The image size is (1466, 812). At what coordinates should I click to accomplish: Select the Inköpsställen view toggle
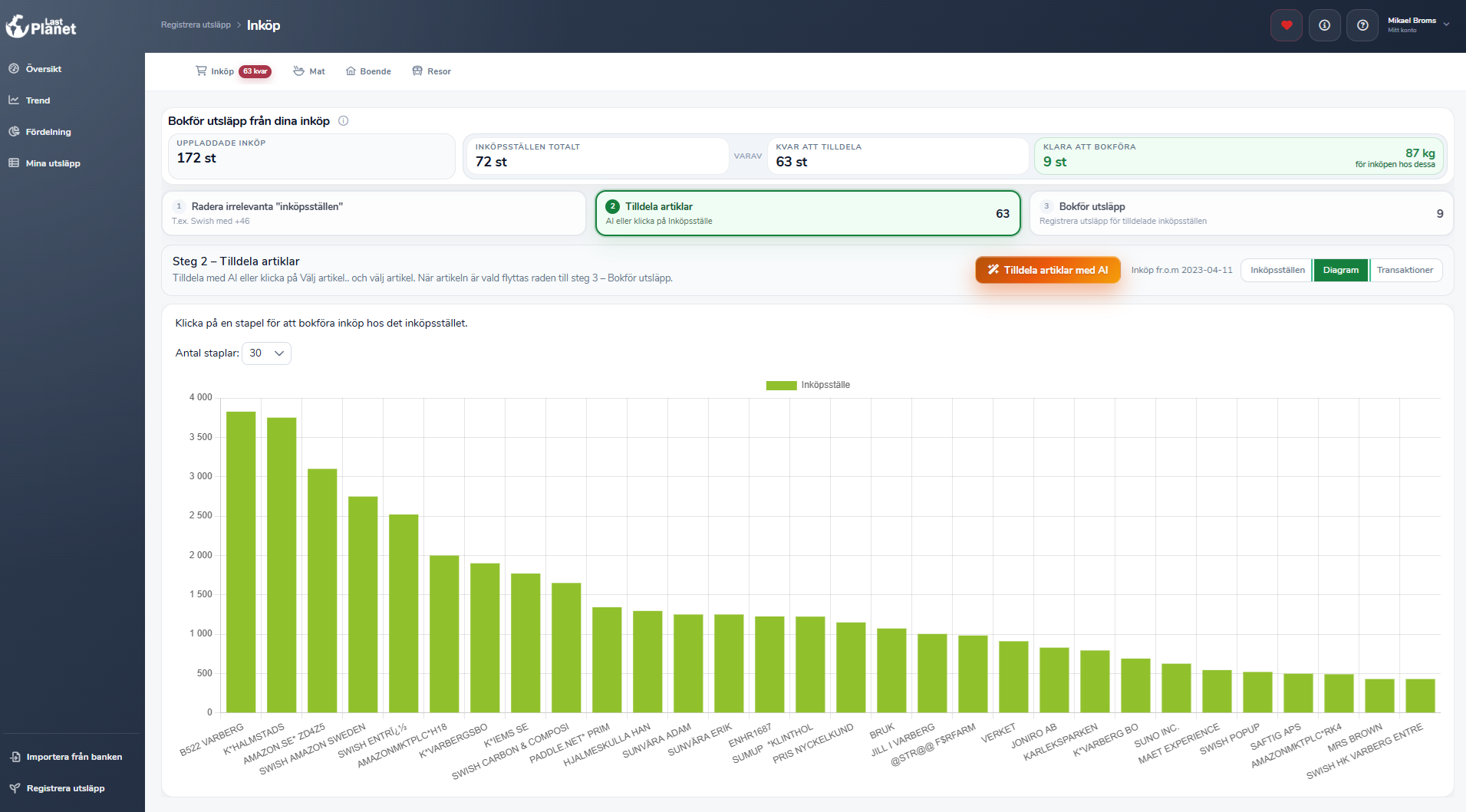coord(1277,270)
